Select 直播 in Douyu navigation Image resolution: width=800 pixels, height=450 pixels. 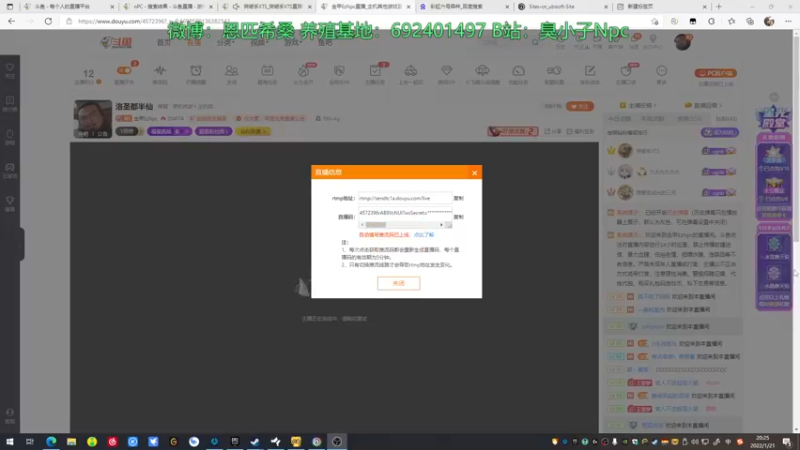pos(194,42)
